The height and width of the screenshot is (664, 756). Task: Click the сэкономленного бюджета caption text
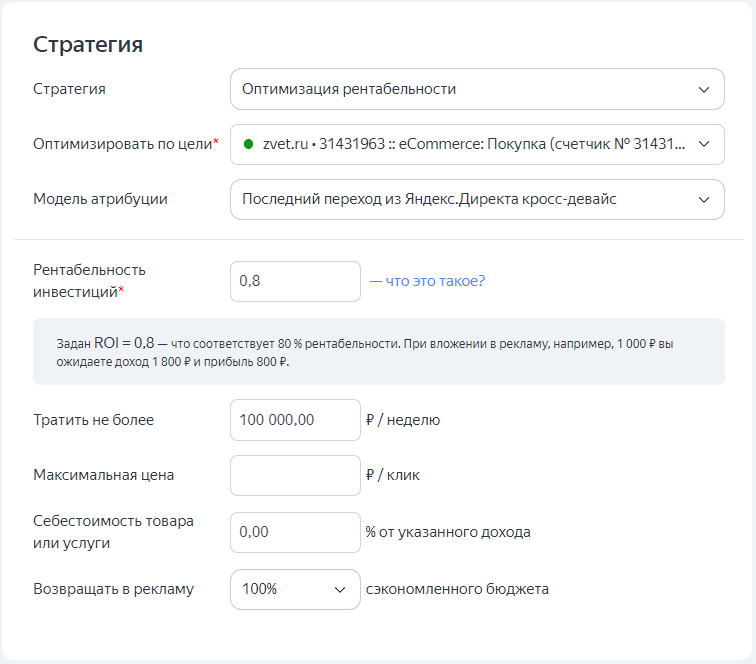[457, 589]
